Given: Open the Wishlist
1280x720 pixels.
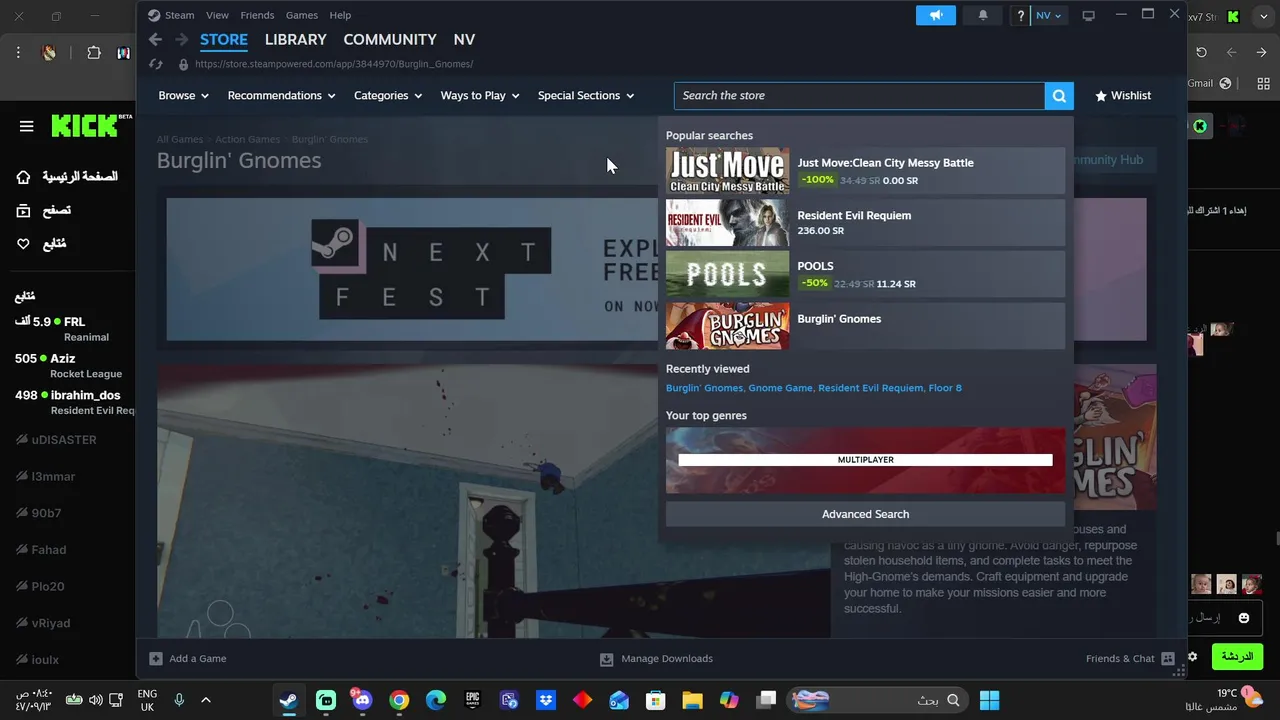Looking at the screenshot, I should 1123,96.
